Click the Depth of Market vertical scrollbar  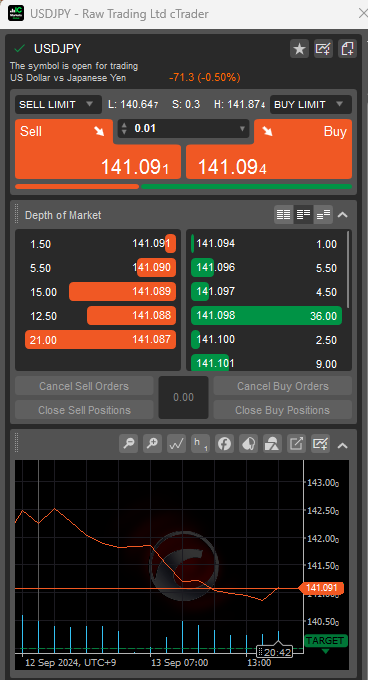click(348, 269)
